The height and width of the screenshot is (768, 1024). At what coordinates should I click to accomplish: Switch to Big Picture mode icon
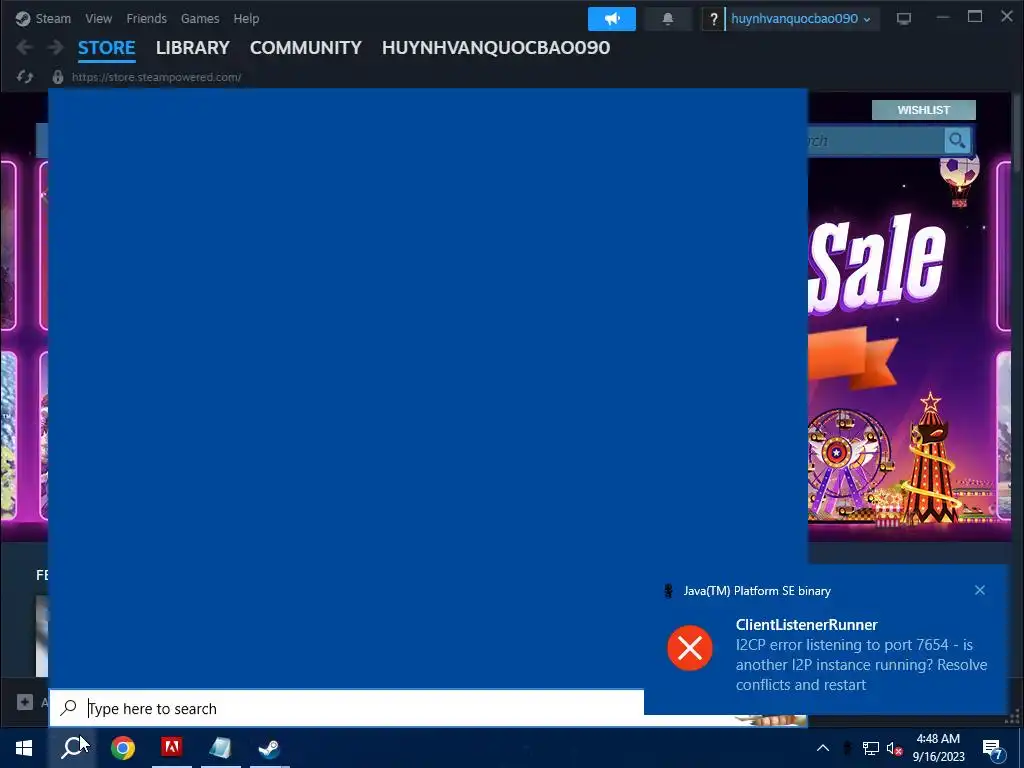tap(904, 18)
